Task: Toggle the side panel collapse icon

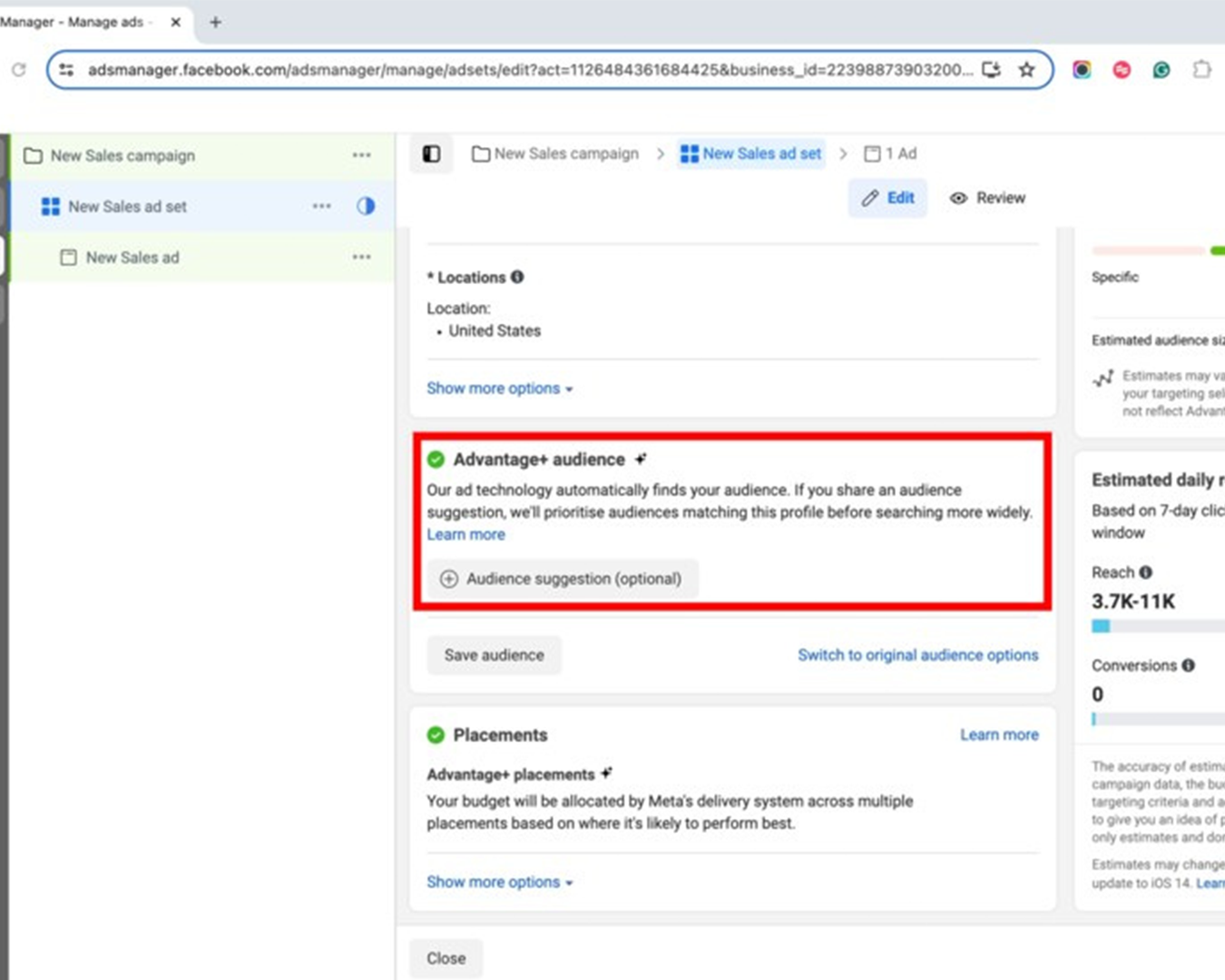Action: pyautogui.click(x=432, y=153)
